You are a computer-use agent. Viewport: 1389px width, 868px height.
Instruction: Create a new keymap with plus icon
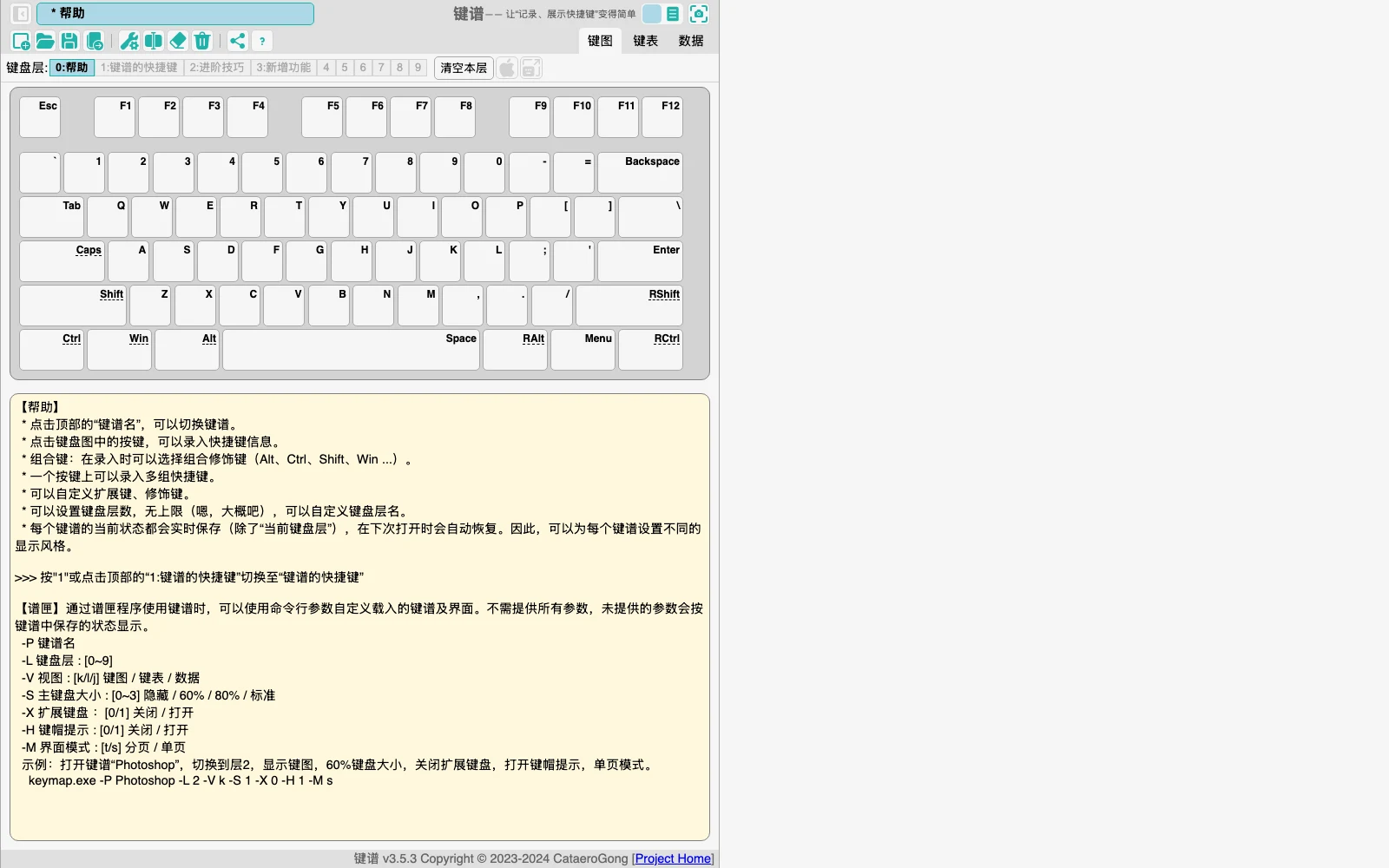coord(22,41)
